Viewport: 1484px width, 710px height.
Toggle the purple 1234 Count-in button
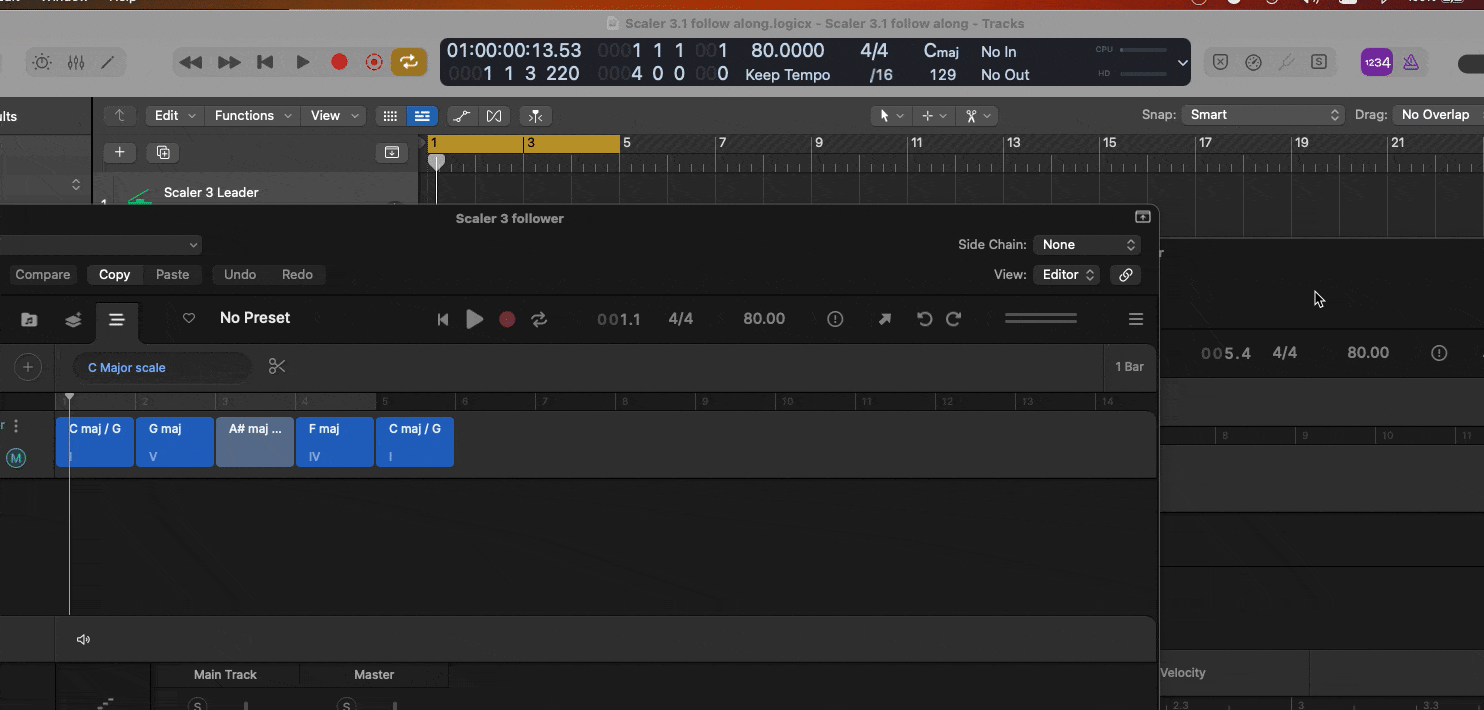1377,62
